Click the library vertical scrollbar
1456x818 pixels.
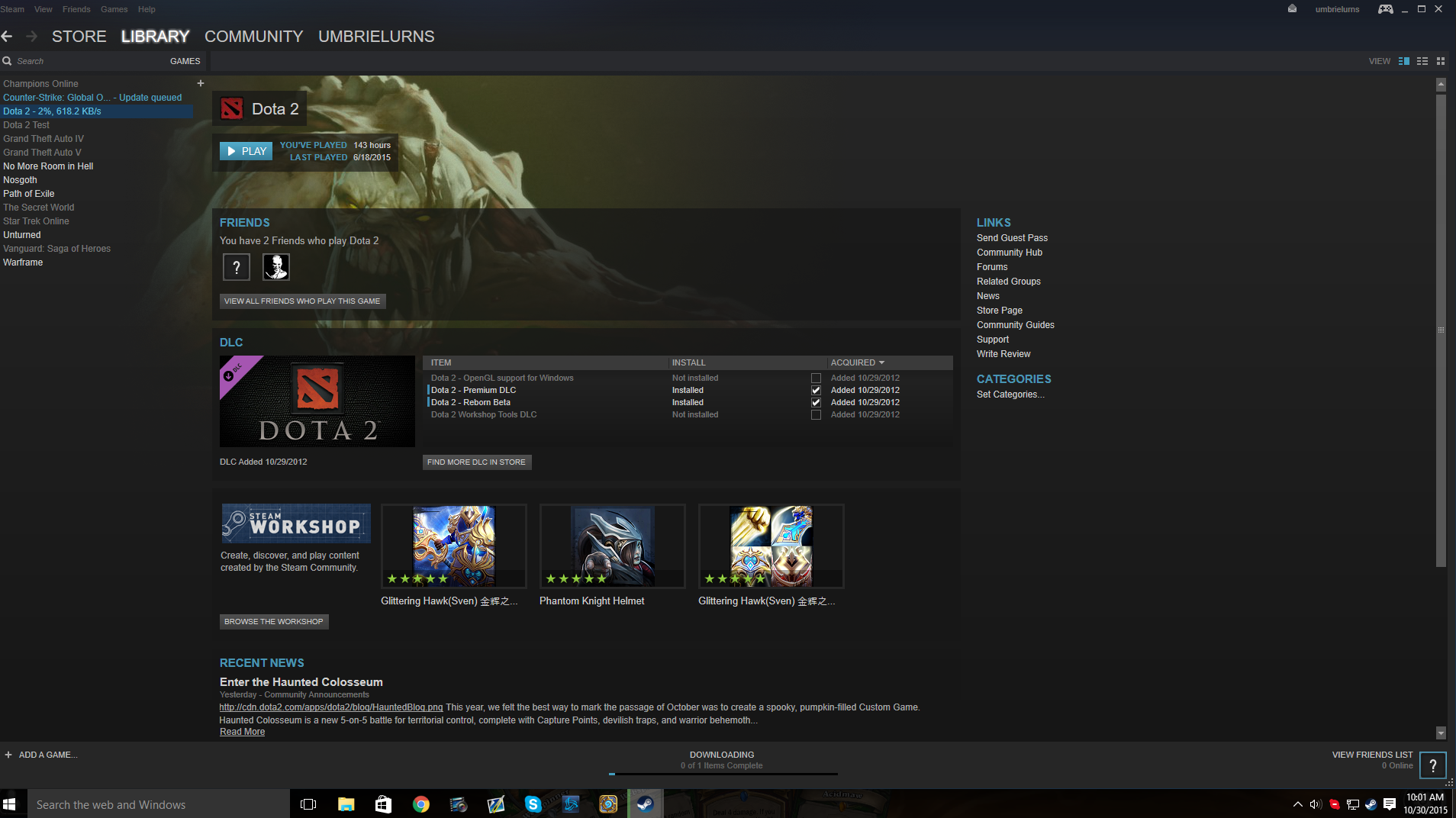click(x=1441, y=330)
